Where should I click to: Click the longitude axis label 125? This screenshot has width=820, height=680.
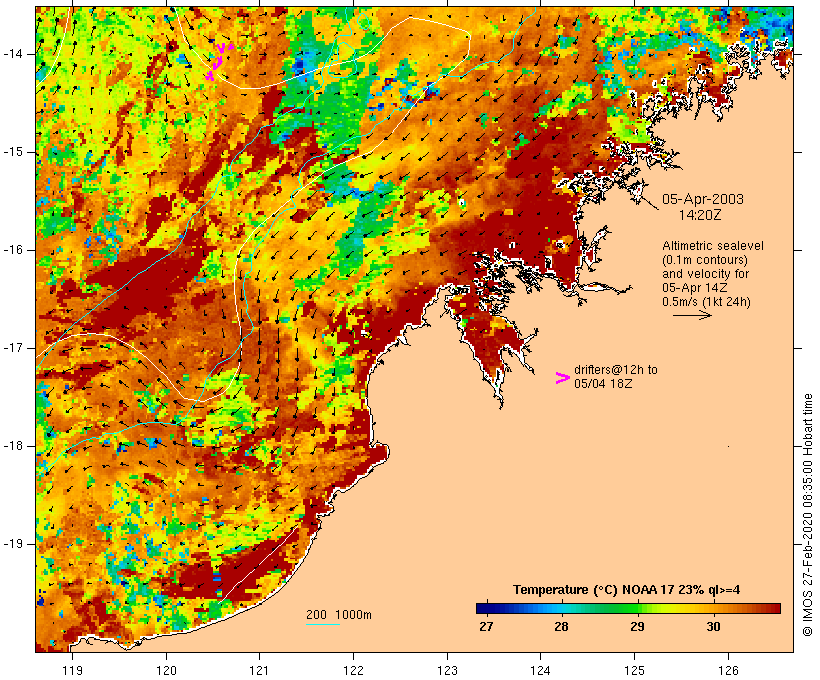point(635,671)
